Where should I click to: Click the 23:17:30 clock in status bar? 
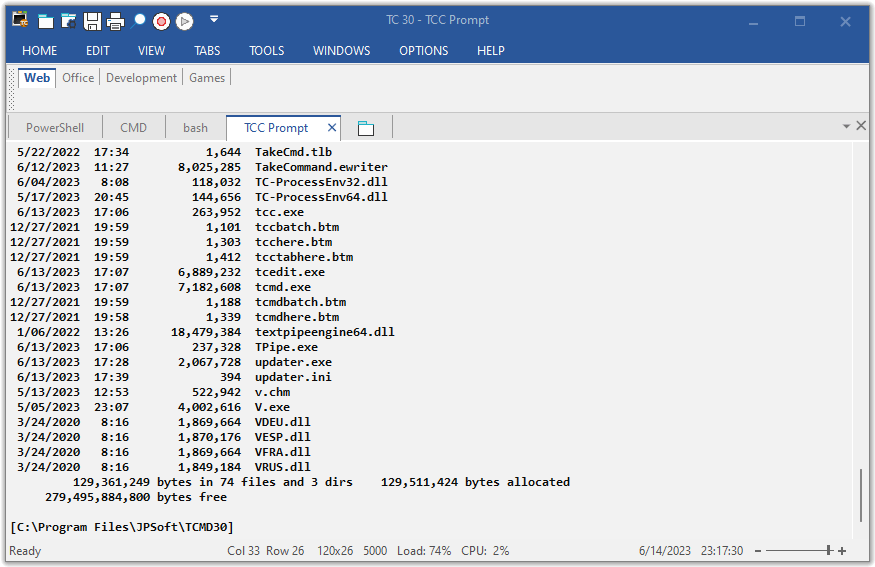722,551
